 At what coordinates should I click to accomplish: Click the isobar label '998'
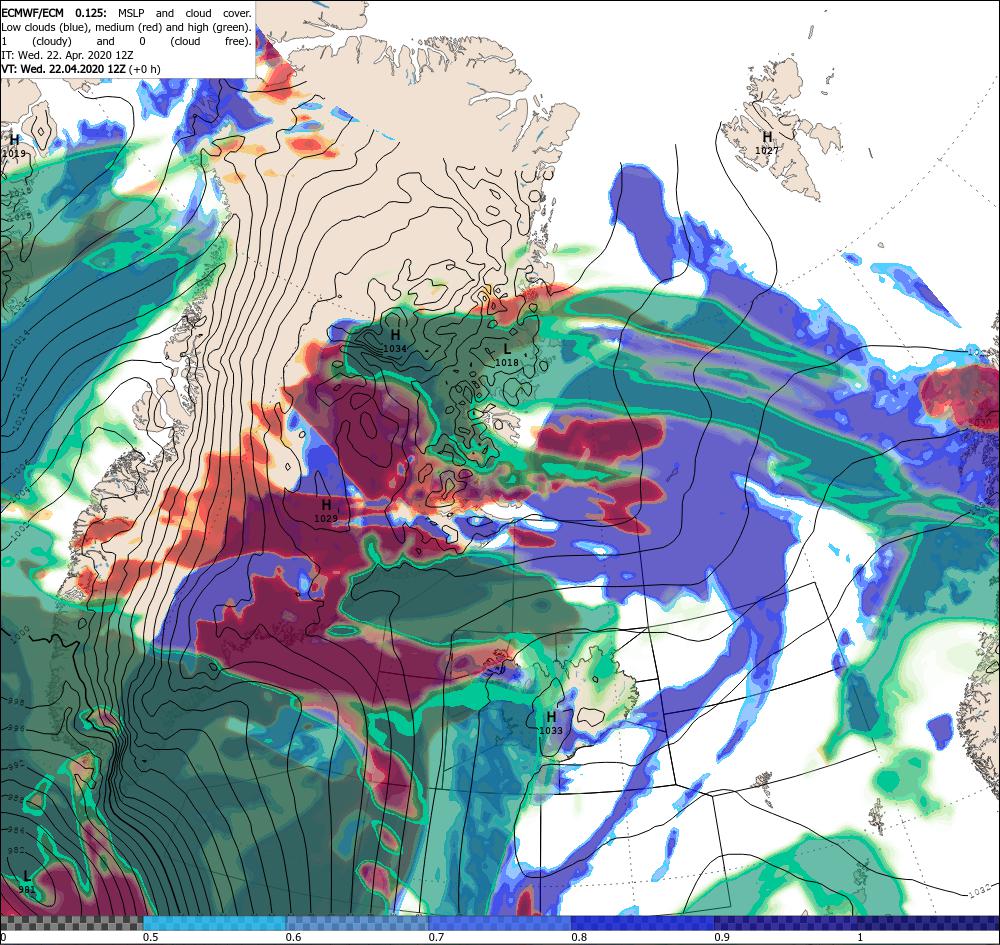(14, 701)
